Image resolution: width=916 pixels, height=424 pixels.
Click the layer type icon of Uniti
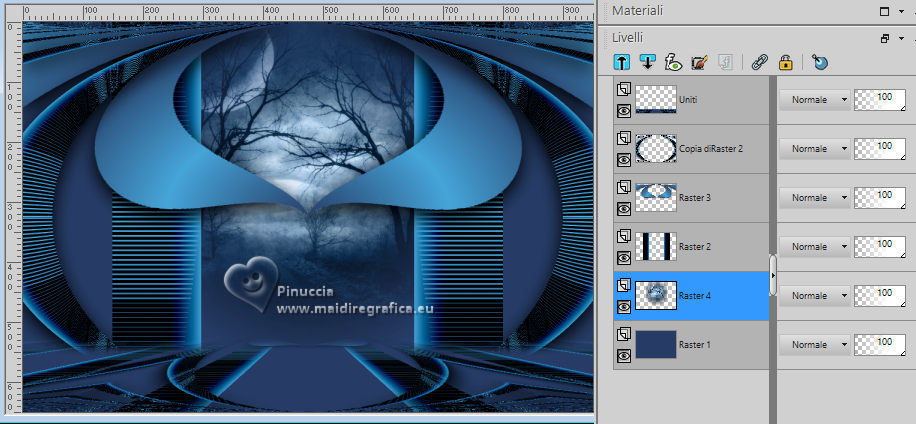click(624, 89)
